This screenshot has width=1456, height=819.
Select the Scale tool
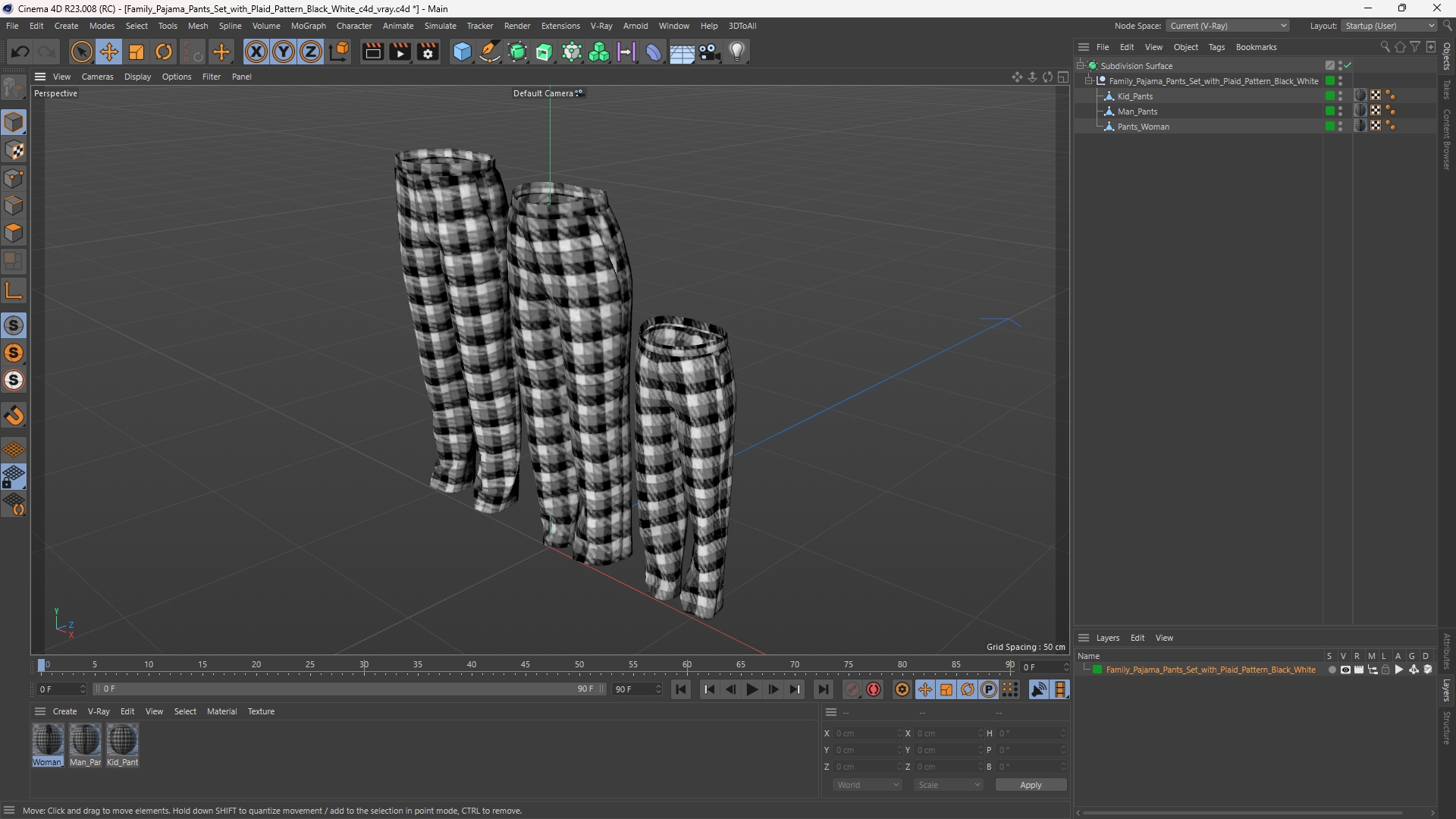pyautogui.click(x=136, y=52)
